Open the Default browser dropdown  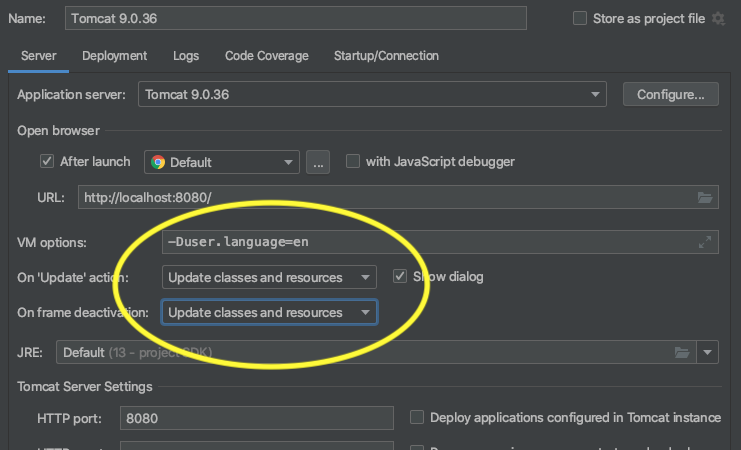(x=222, y=162)
